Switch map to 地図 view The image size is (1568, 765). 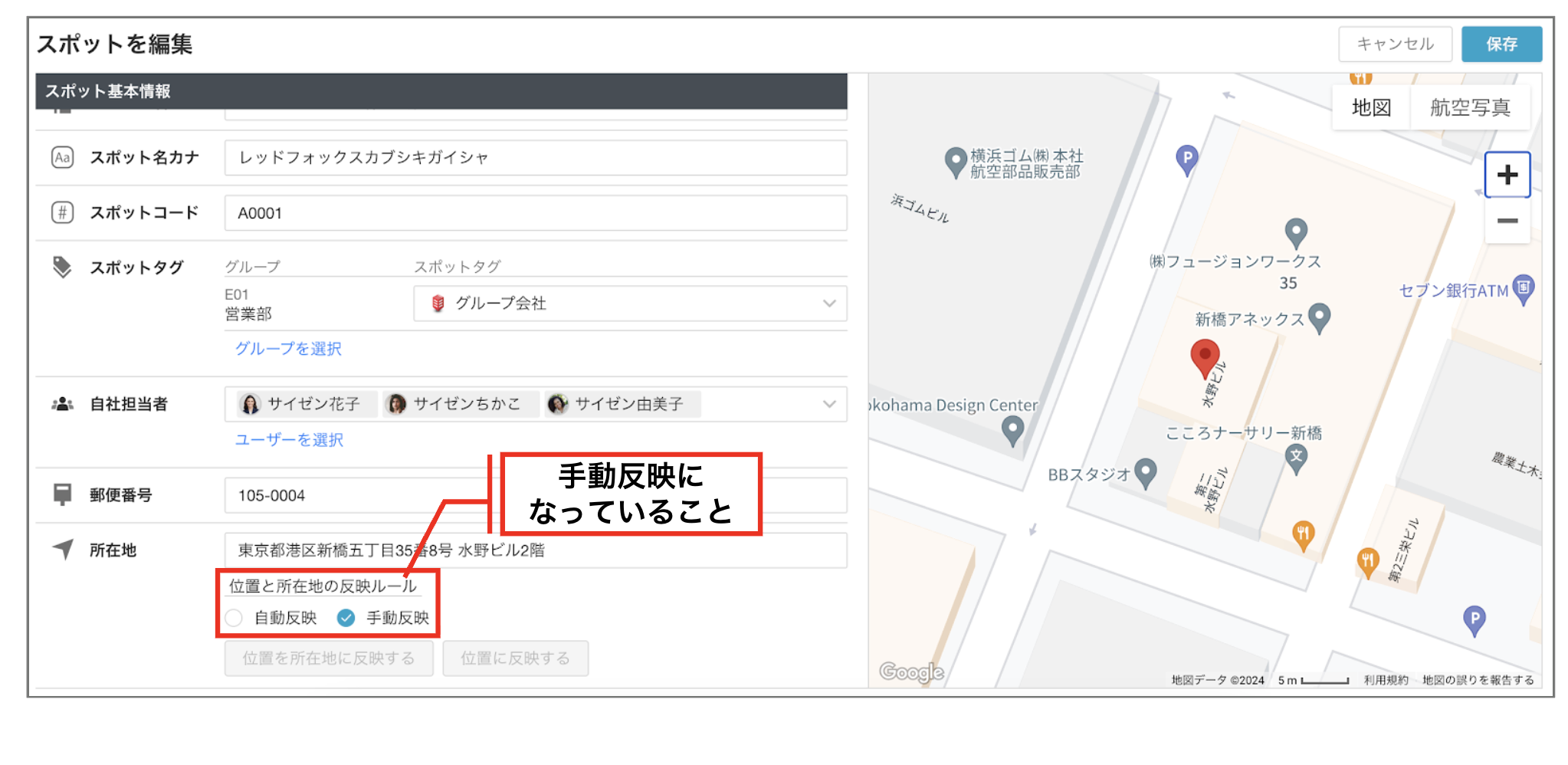(1371, 107)
